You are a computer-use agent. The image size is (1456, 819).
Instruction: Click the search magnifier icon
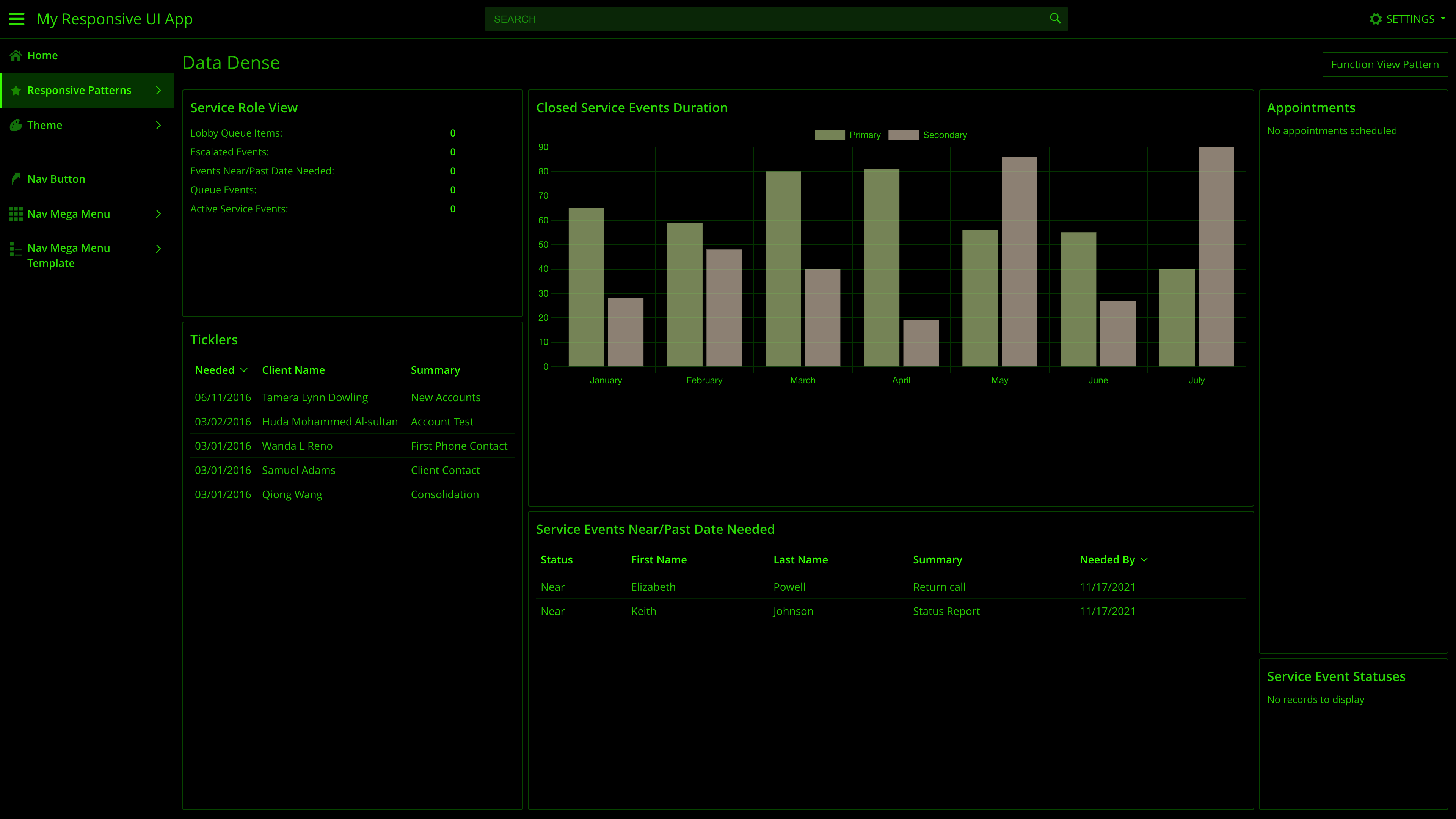pyautogui.click(x=1055, y=19)
